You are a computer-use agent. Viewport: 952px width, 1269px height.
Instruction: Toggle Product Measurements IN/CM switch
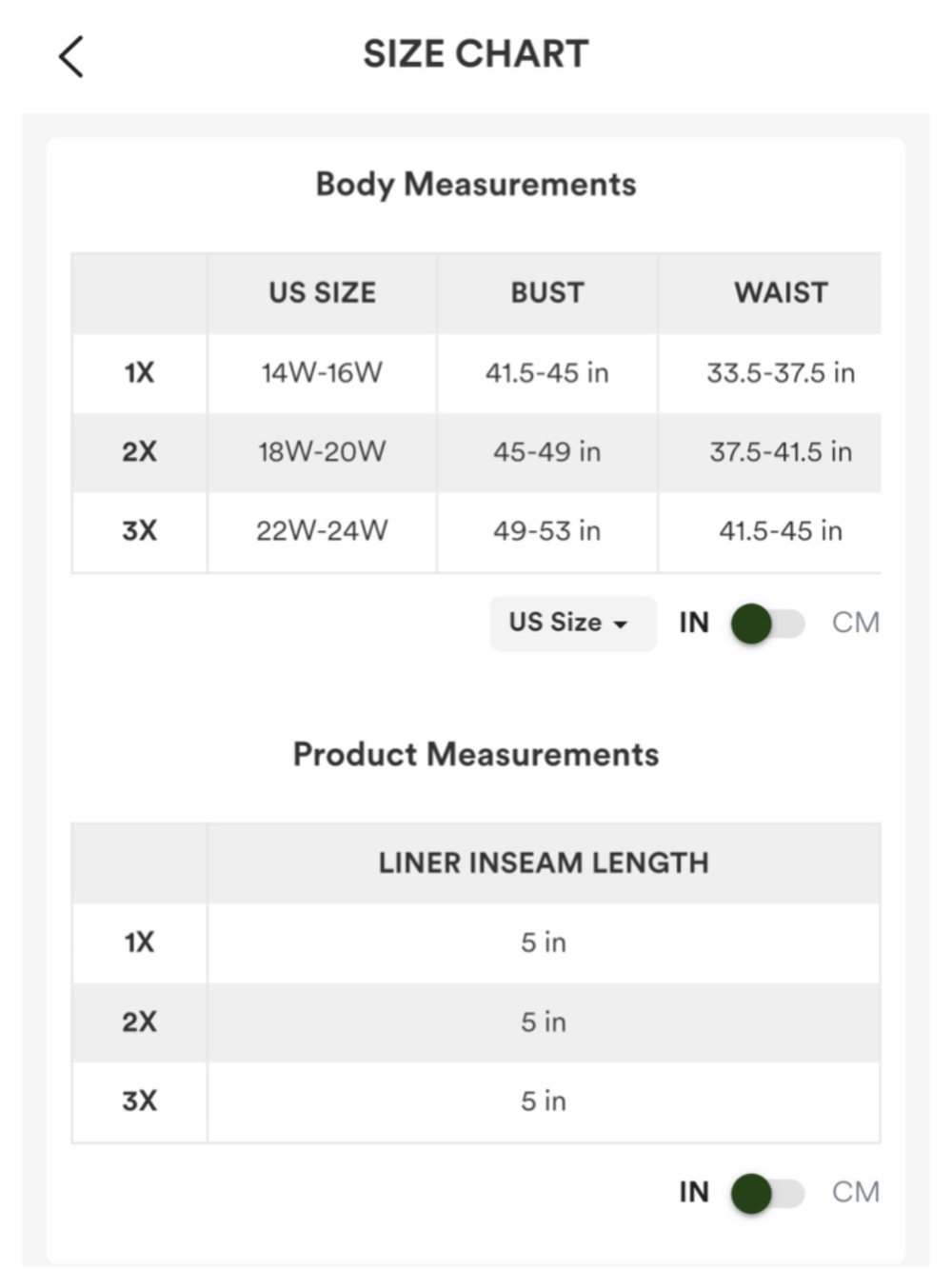click(768, 1193)
